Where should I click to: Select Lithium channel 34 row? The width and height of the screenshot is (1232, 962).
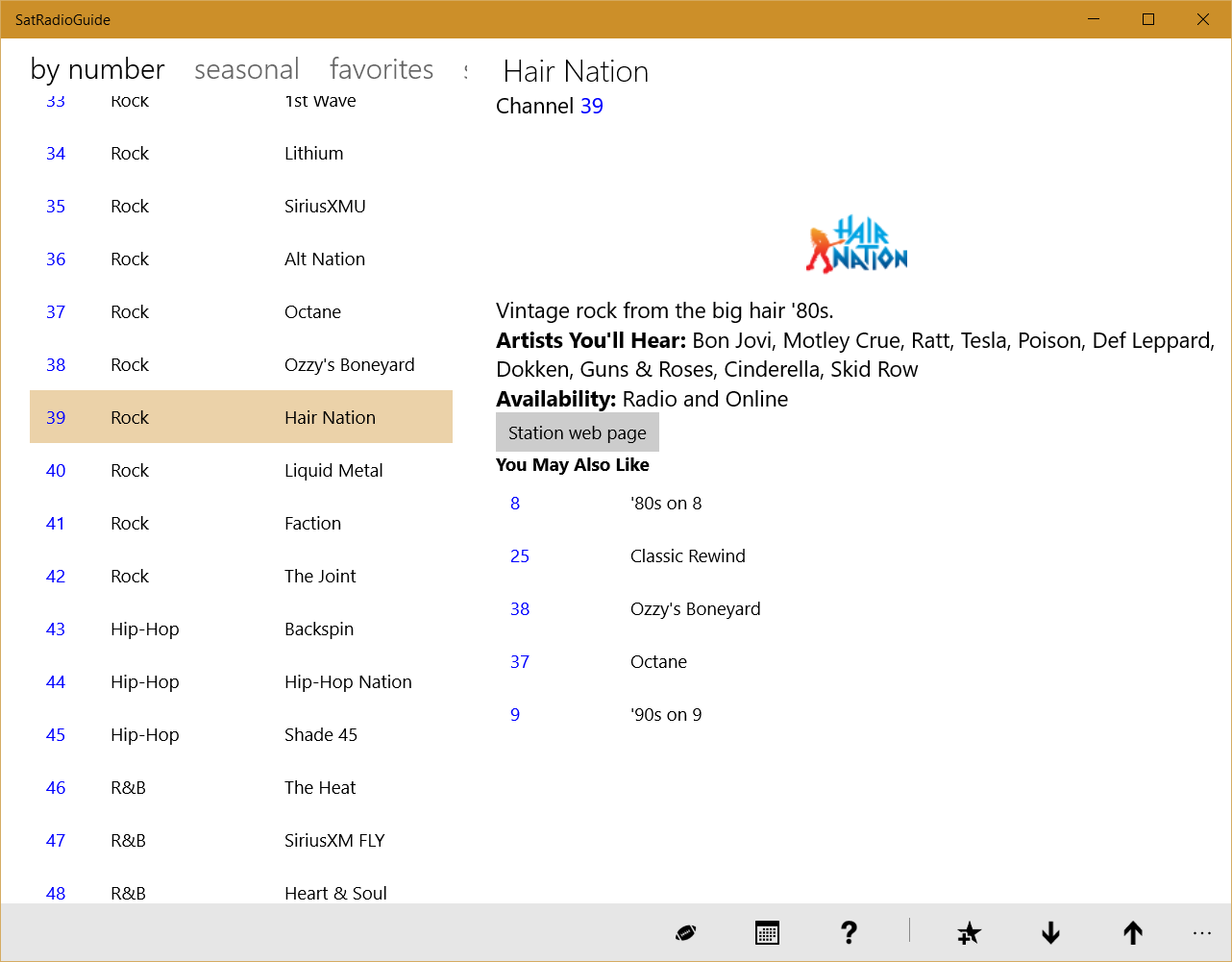click(241, 153)
